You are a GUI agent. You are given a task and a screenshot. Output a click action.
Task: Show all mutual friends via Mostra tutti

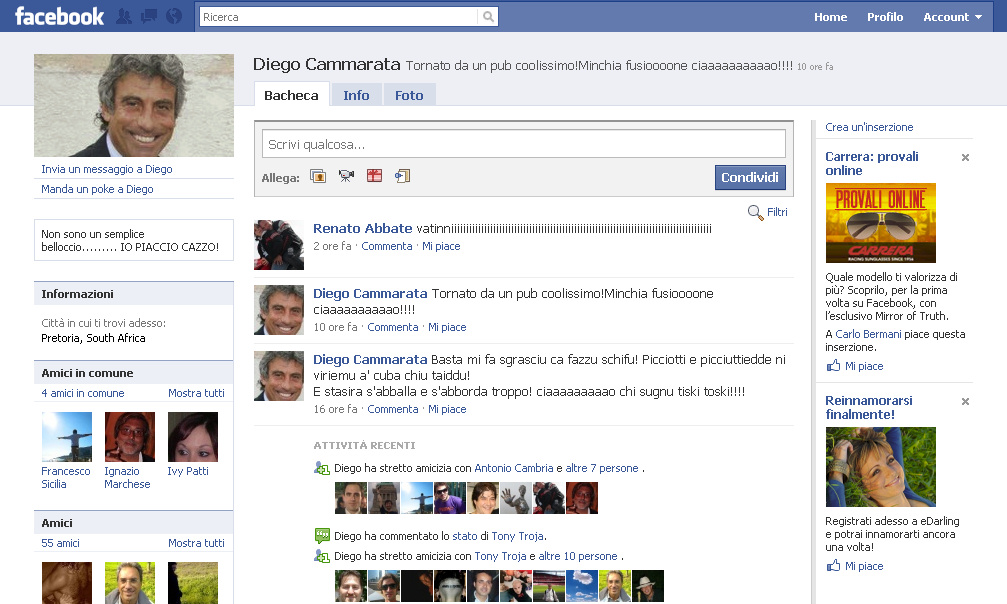click(x=196, y=393)
